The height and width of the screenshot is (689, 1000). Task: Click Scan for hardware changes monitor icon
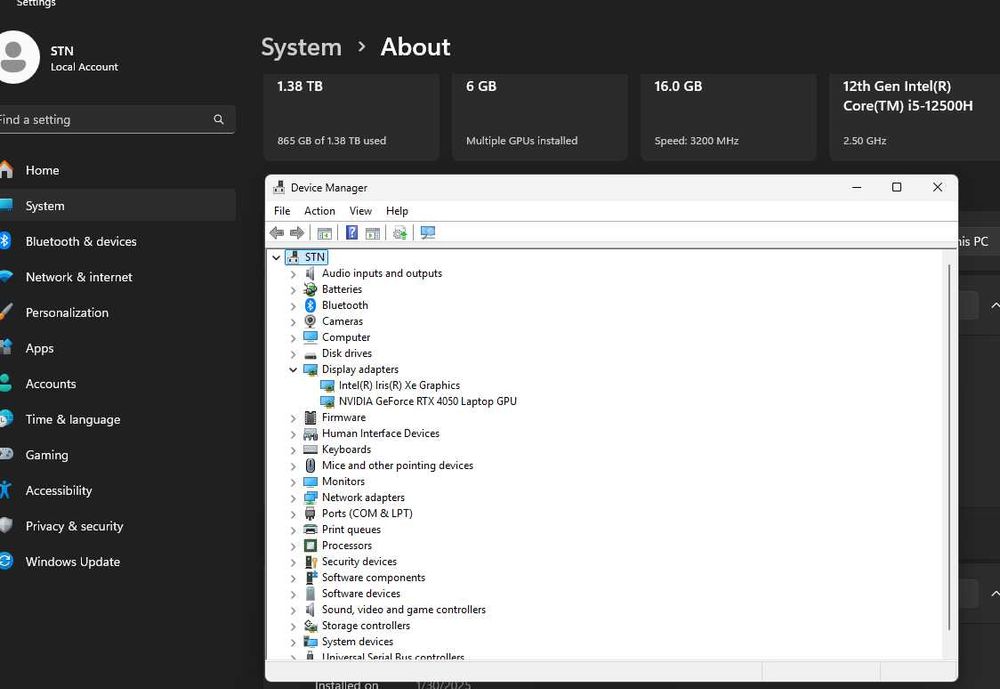click(x=428, y=233)
